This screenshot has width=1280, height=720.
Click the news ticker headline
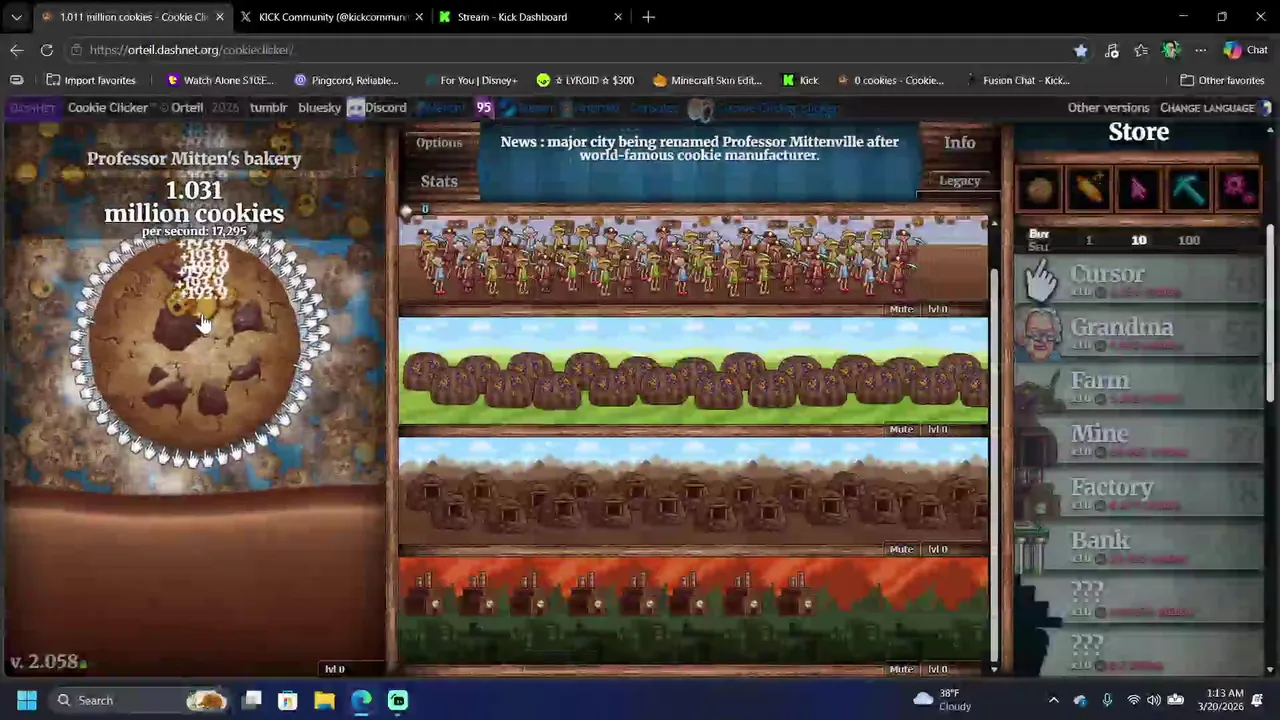[x=699, y=148]
